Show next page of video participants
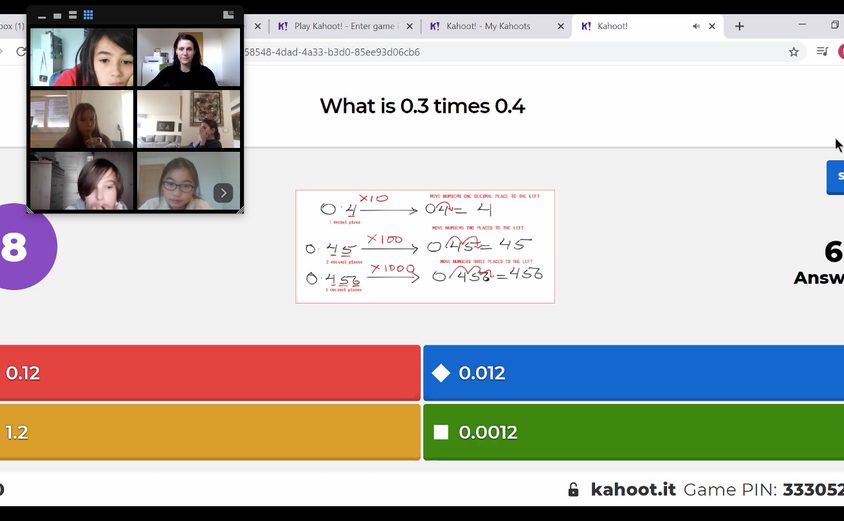 tap(223, 193)
